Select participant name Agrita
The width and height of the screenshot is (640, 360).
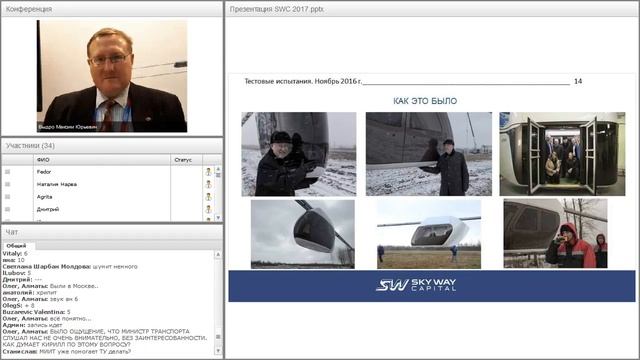[x=44, y=197]
